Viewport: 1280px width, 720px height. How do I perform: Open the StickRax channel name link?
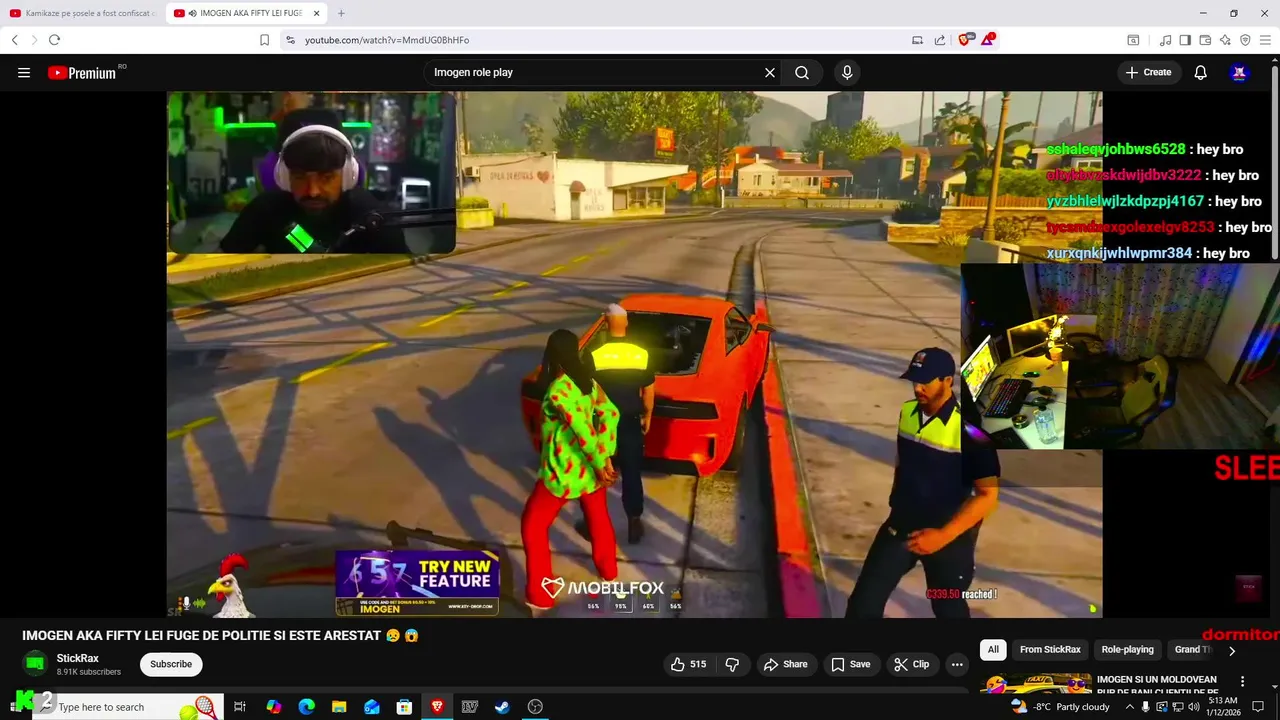[78, 658]
